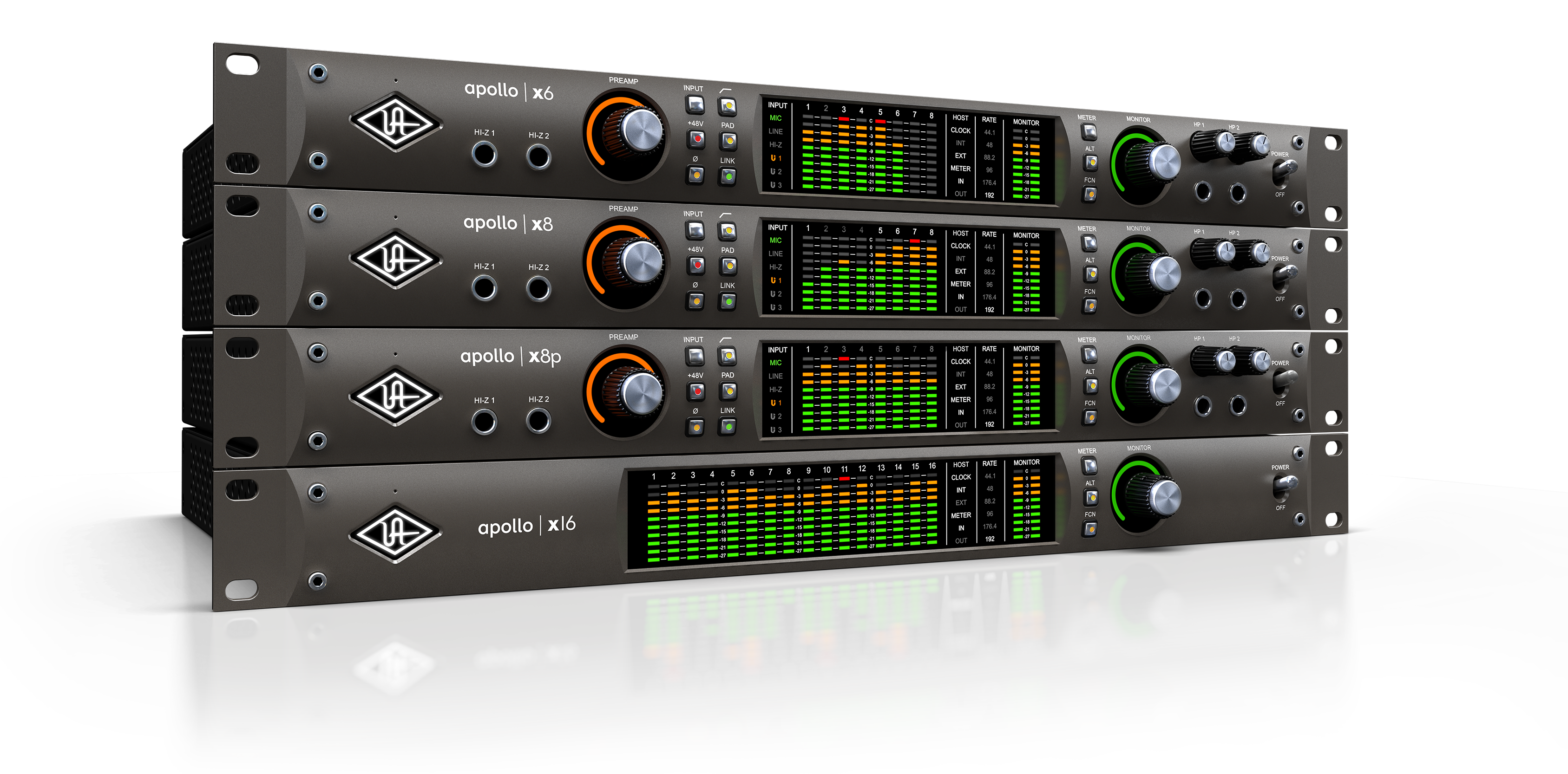The height and width of the screenshot is (774, 1568).
Task: Toggle the ALT monitor button on apollo x6
Action: click(x=1090, y=163)
